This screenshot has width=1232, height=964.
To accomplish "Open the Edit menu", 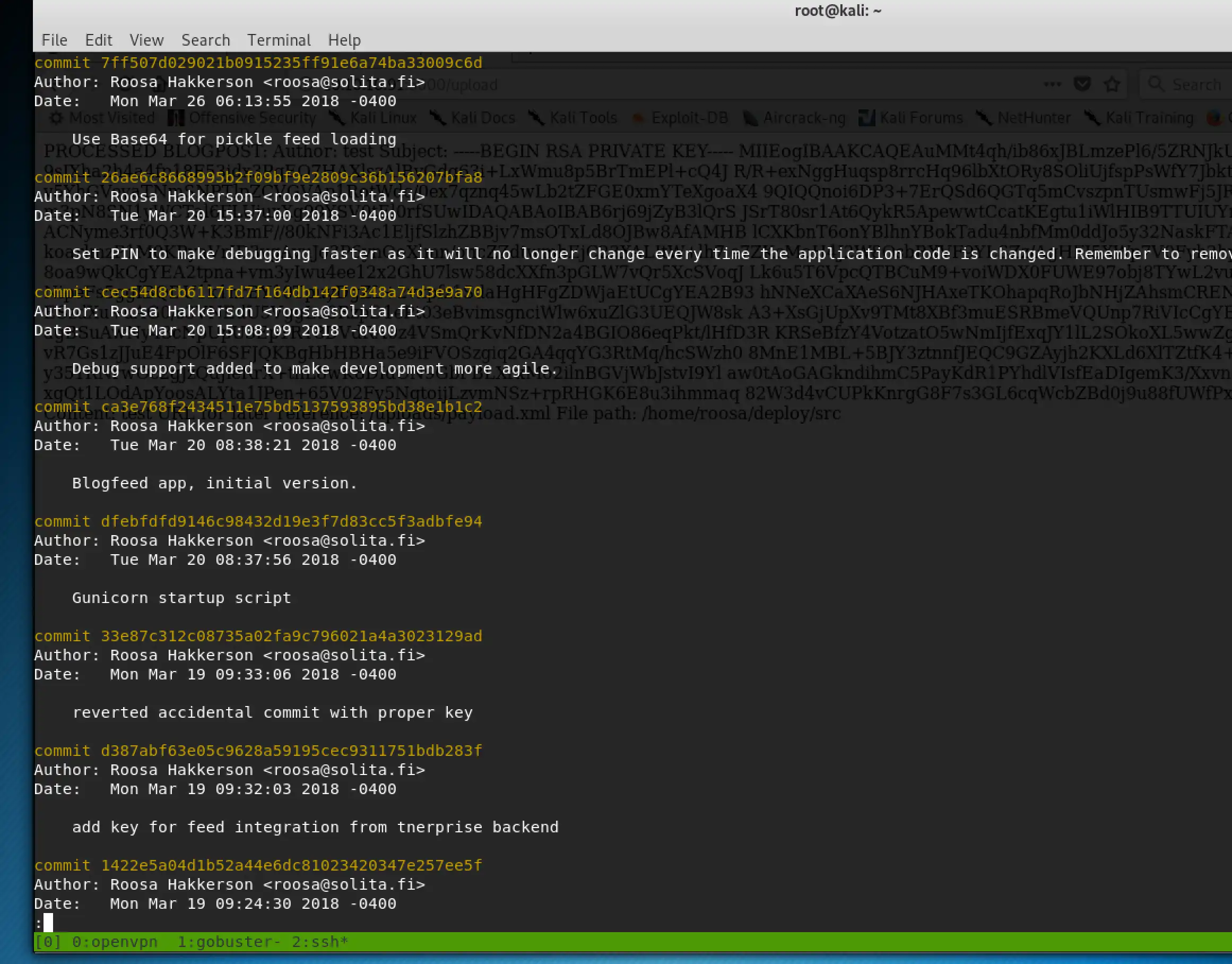I will click(98, 40).
